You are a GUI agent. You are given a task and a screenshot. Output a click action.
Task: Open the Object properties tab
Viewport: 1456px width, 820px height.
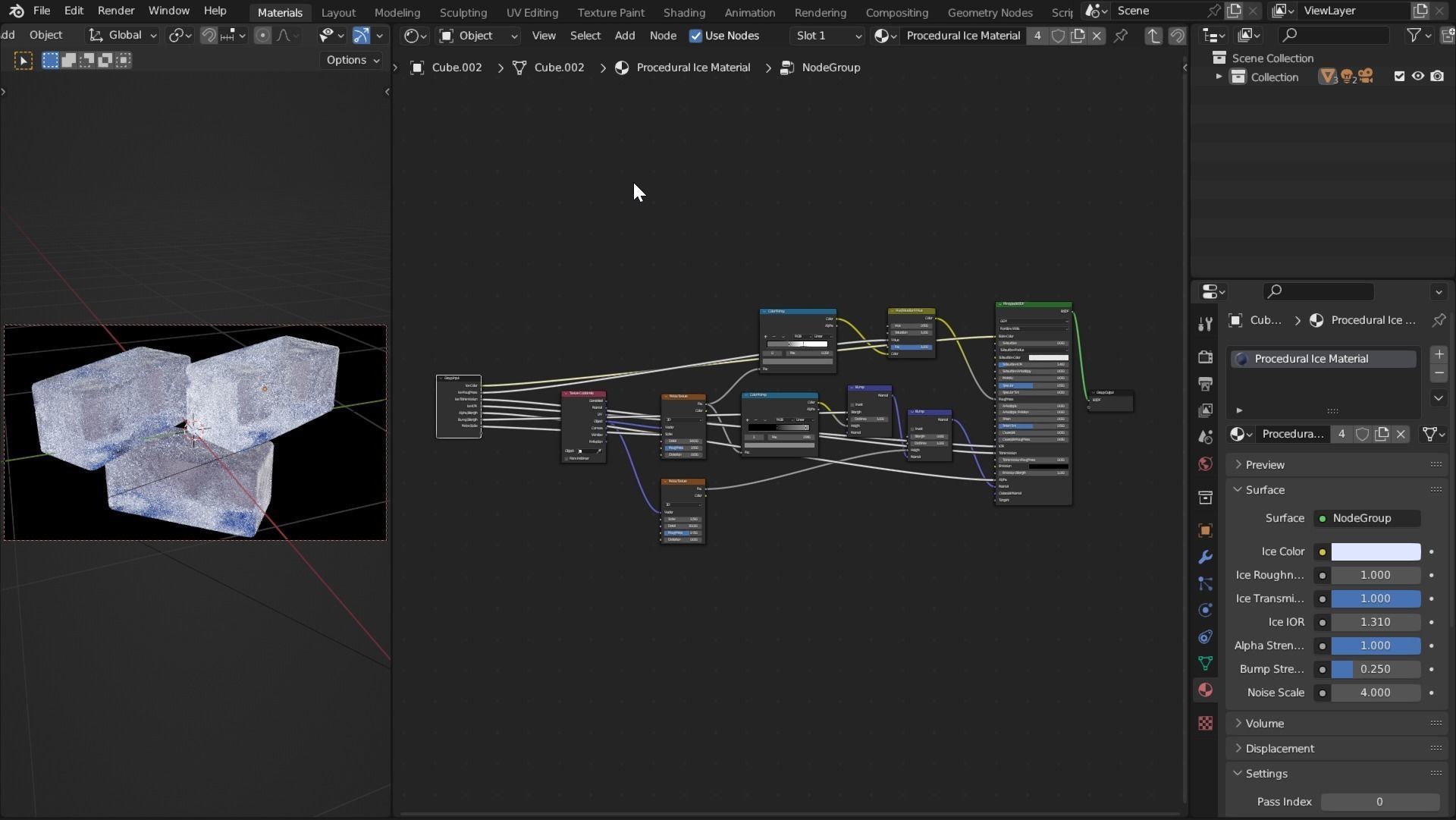pyautogui.click(x=1205, y=530)
